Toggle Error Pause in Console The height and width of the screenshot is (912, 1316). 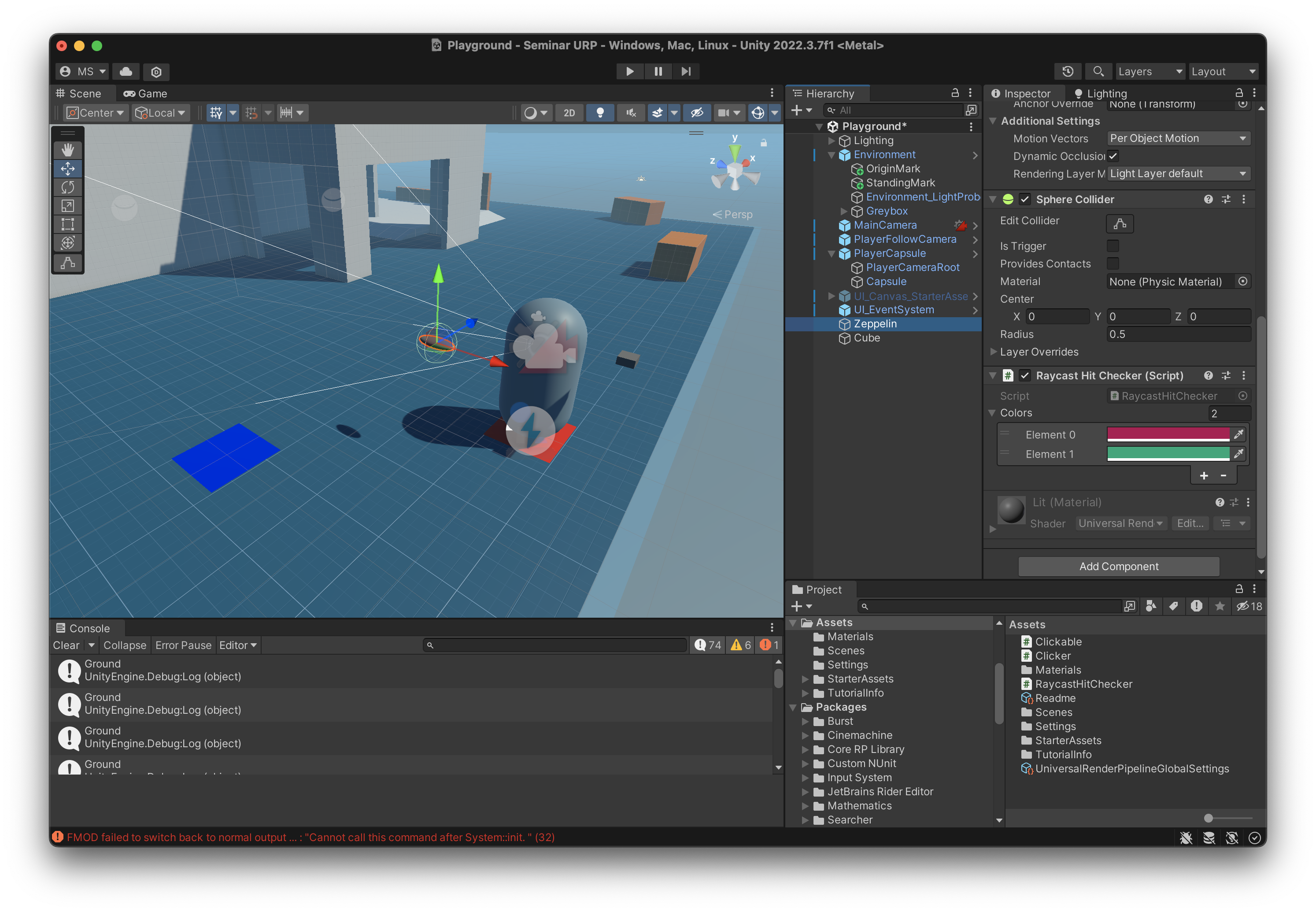(x=183, y=645)
